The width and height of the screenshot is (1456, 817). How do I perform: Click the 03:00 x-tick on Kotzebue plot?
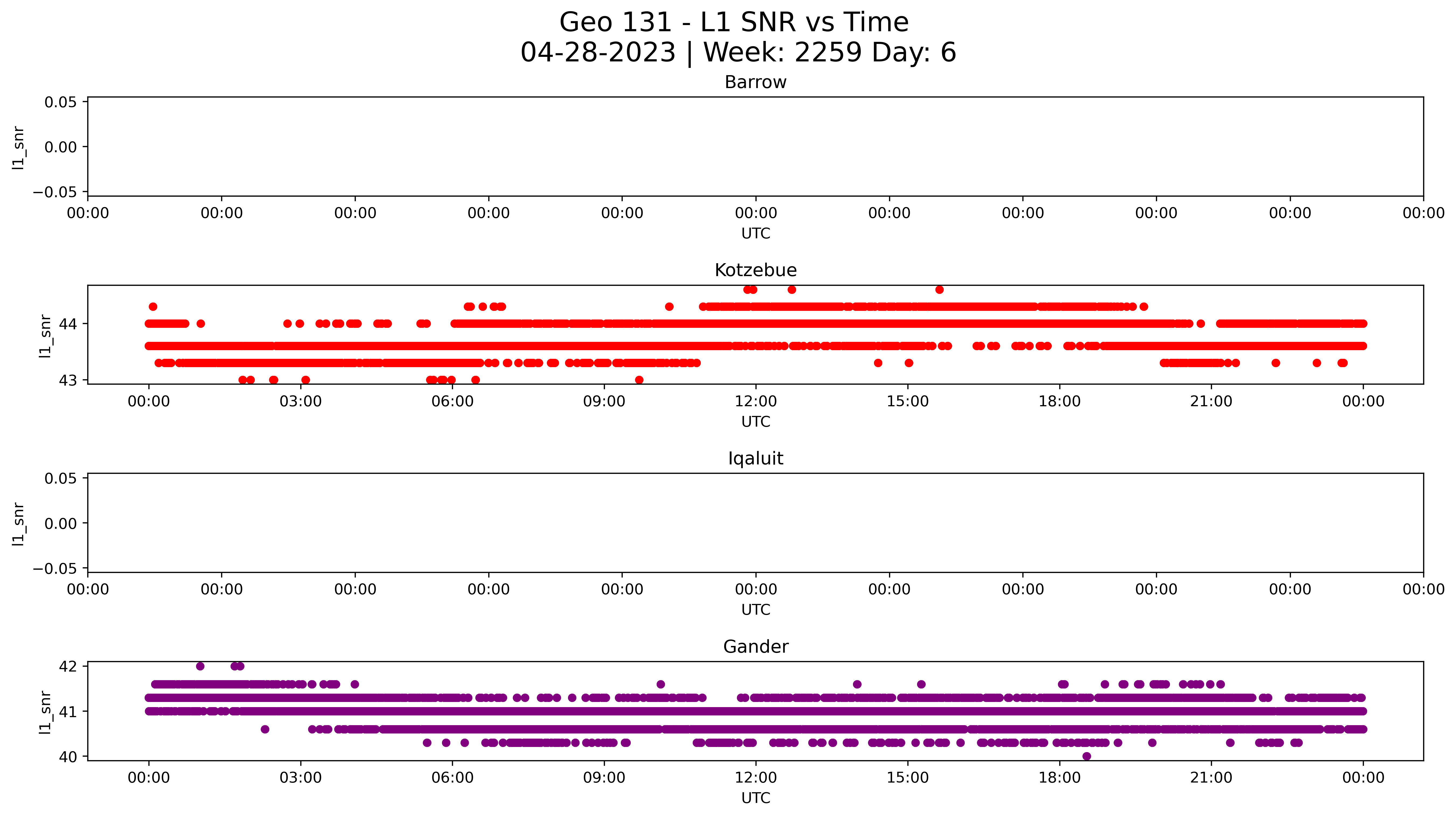(301, 401)
